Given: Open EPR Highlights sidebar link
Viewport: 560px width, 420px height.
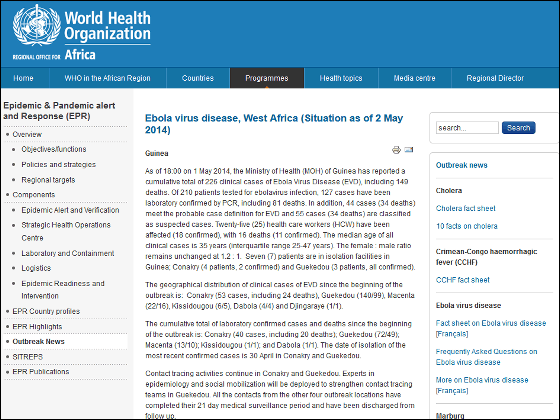Looking at the screenshot, I should (x=37, y=327).
